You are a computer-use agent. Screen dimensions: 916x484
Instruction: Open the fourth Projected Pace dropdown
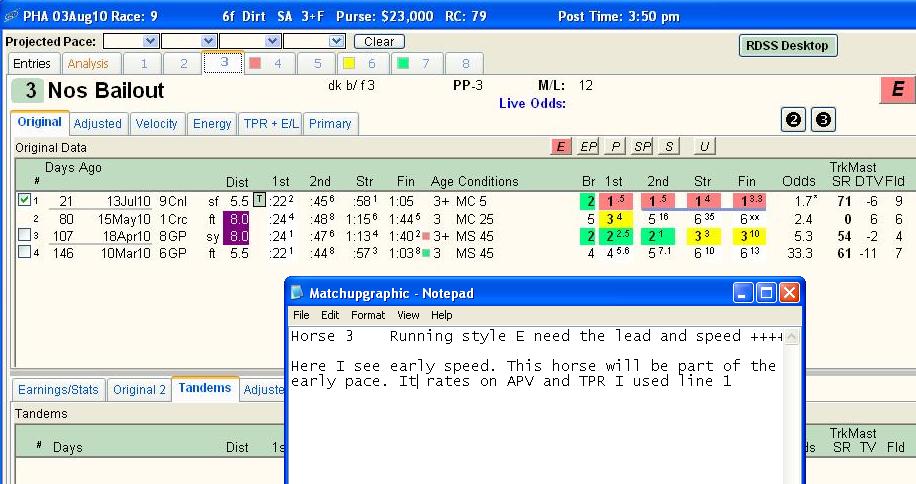click(336, 41)
